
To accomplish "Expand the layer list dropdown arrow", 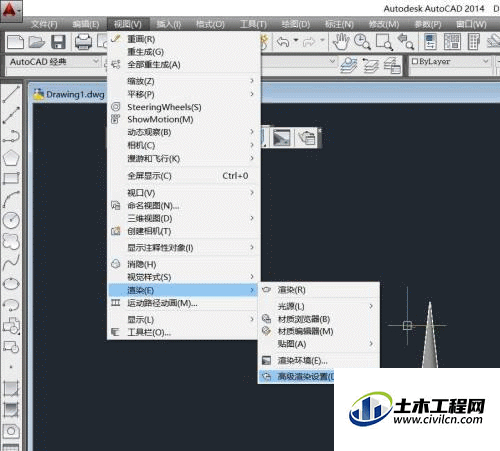I will 332,61.
